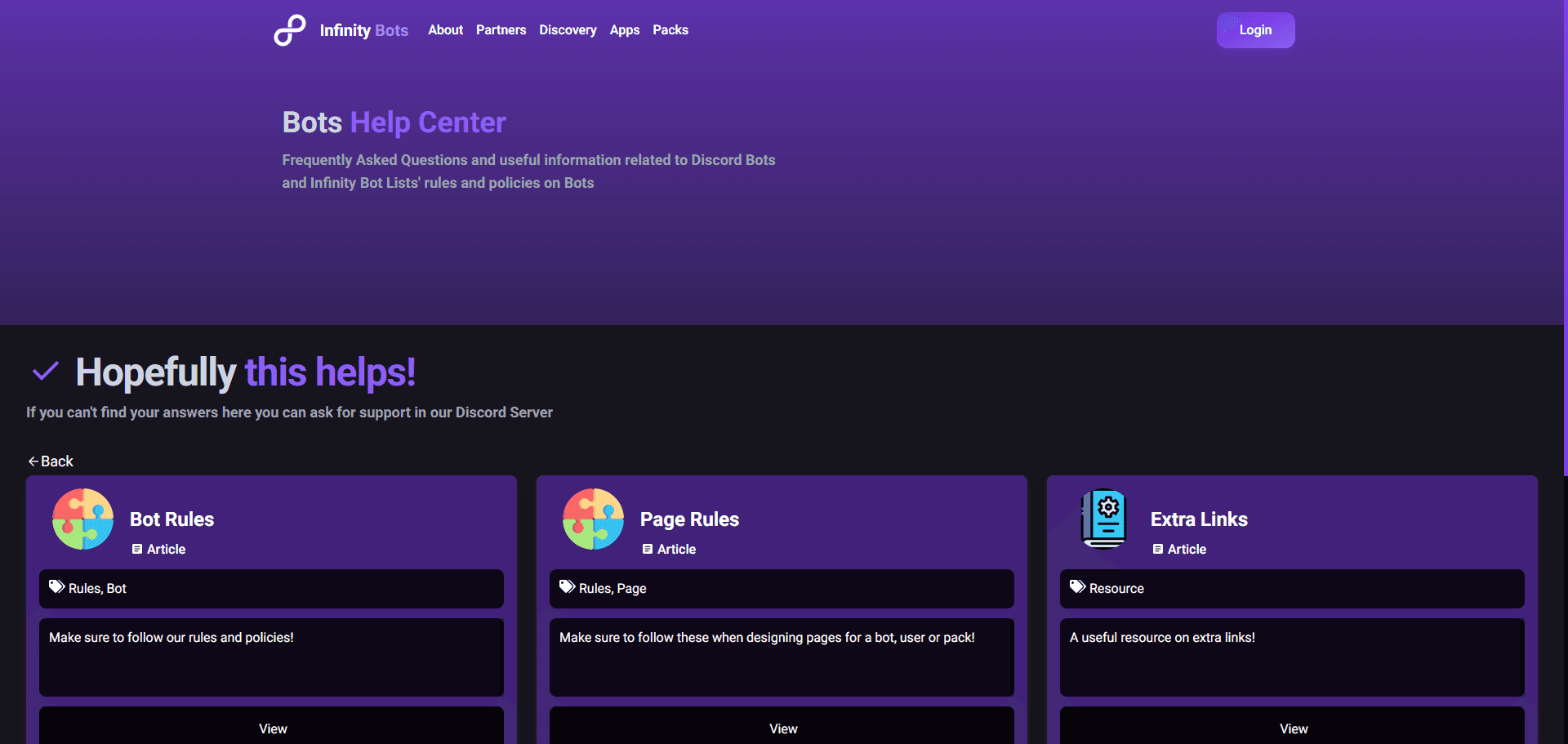Image resolution: width=1568 pixels, height=744 pixels.
Task: Click the 'Article' label under Bot Rules
Action: coord(167,550)
